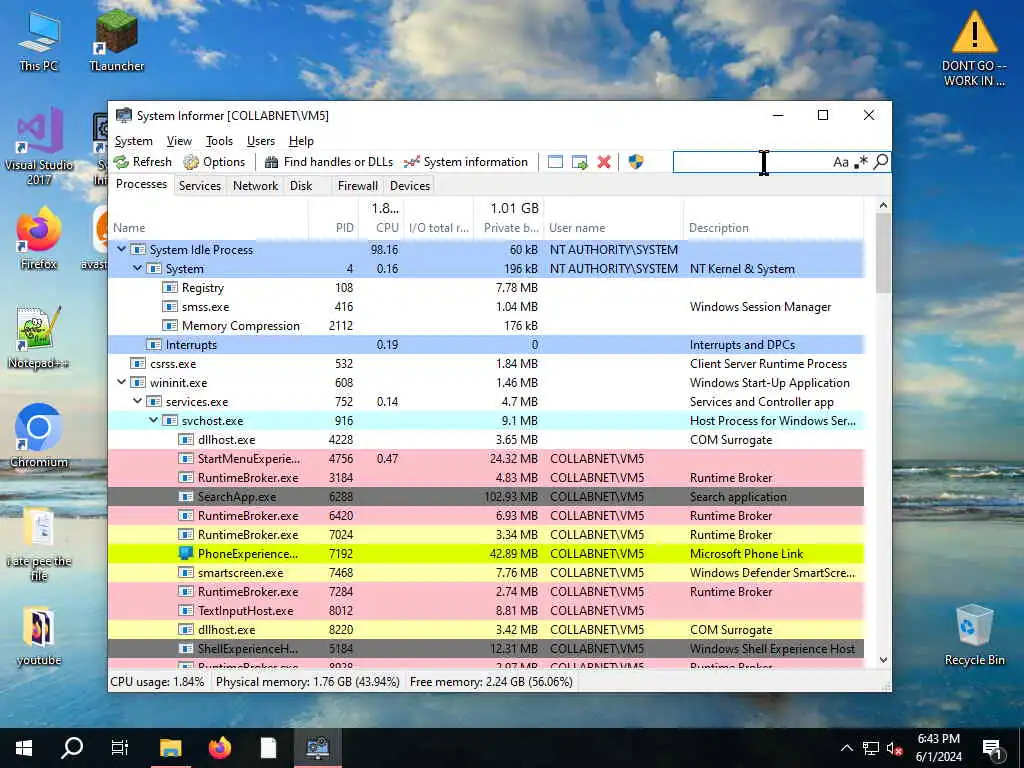Select the SearchApp.exe process row

[x=486, y=497]
